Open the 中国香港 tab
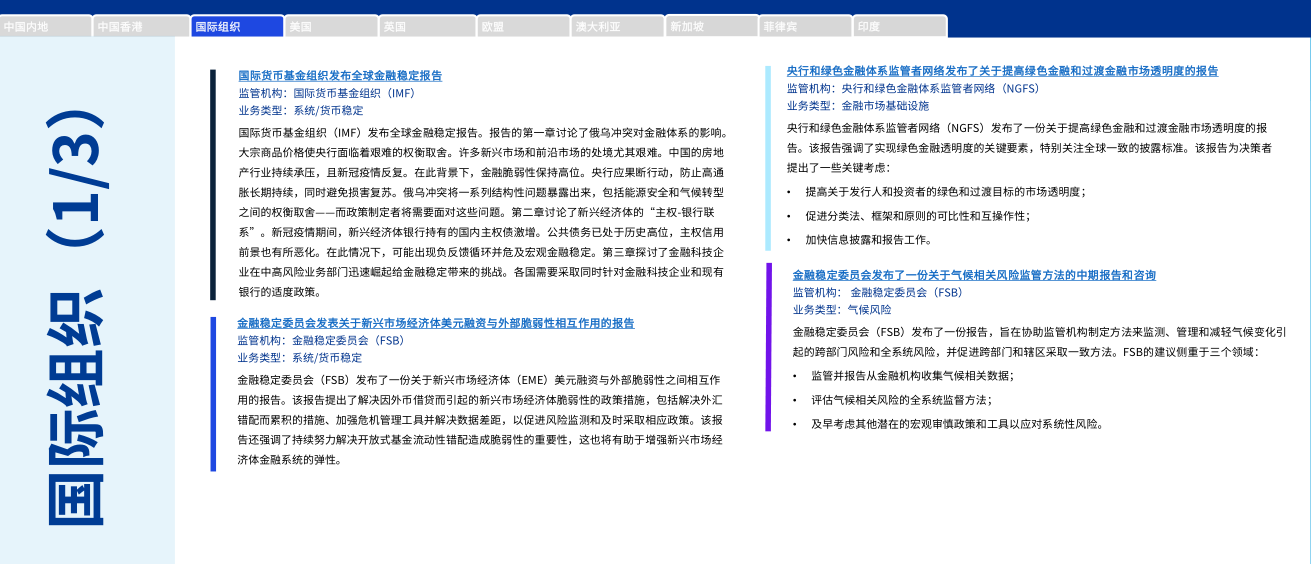Screen dimensions: 1311x564 point(140,27)
